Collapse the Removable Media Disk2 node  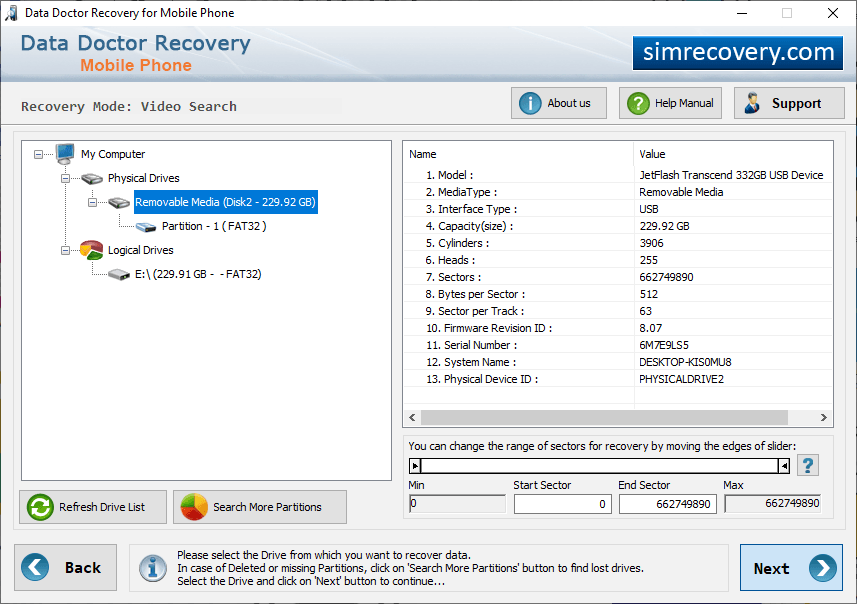[x=92, y=203]
